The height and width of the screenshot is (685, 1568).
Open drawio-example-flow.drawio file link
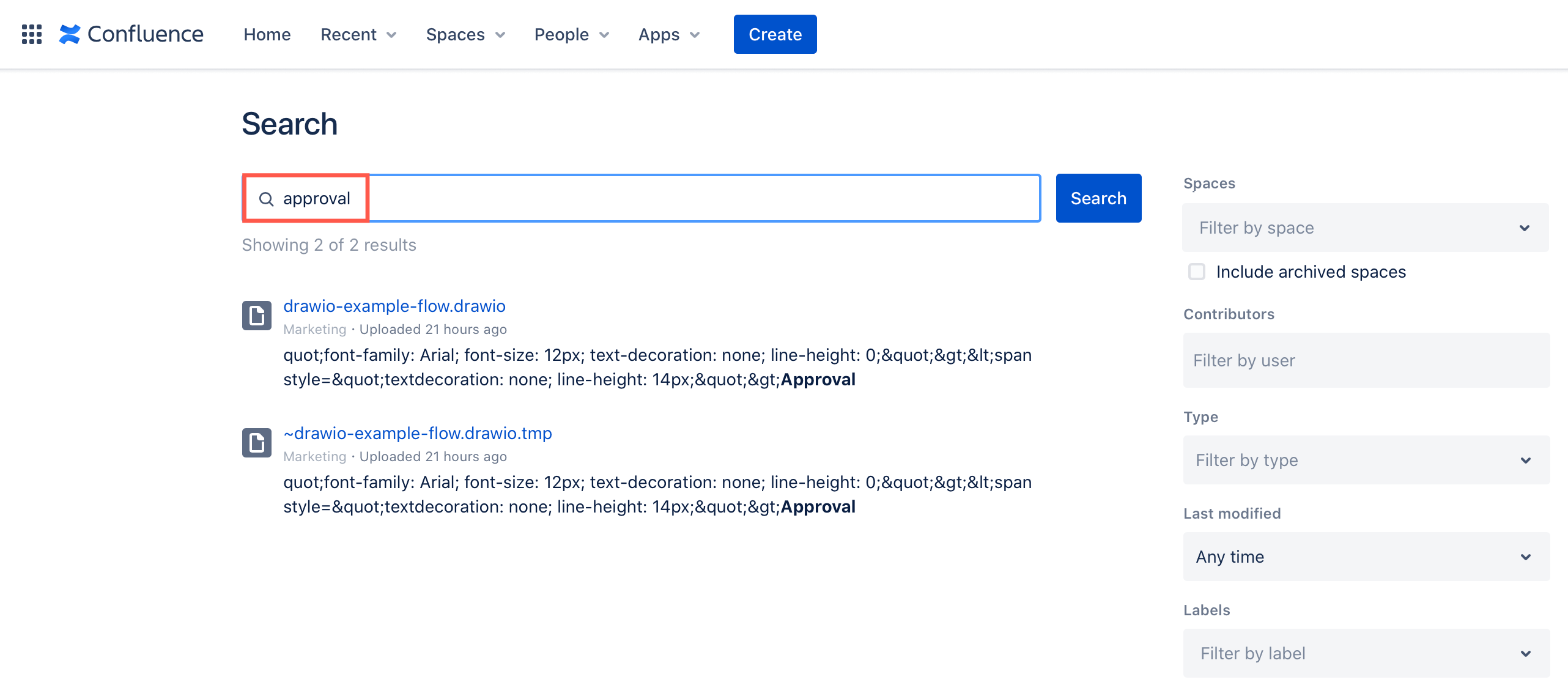coord(394,306)
